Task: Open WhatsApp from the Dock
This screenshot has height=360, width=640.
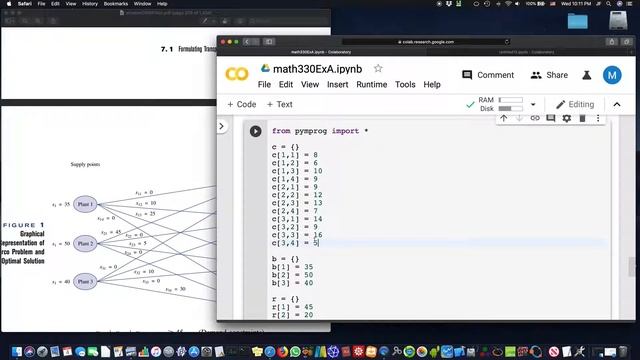Action: pos(295,351)
